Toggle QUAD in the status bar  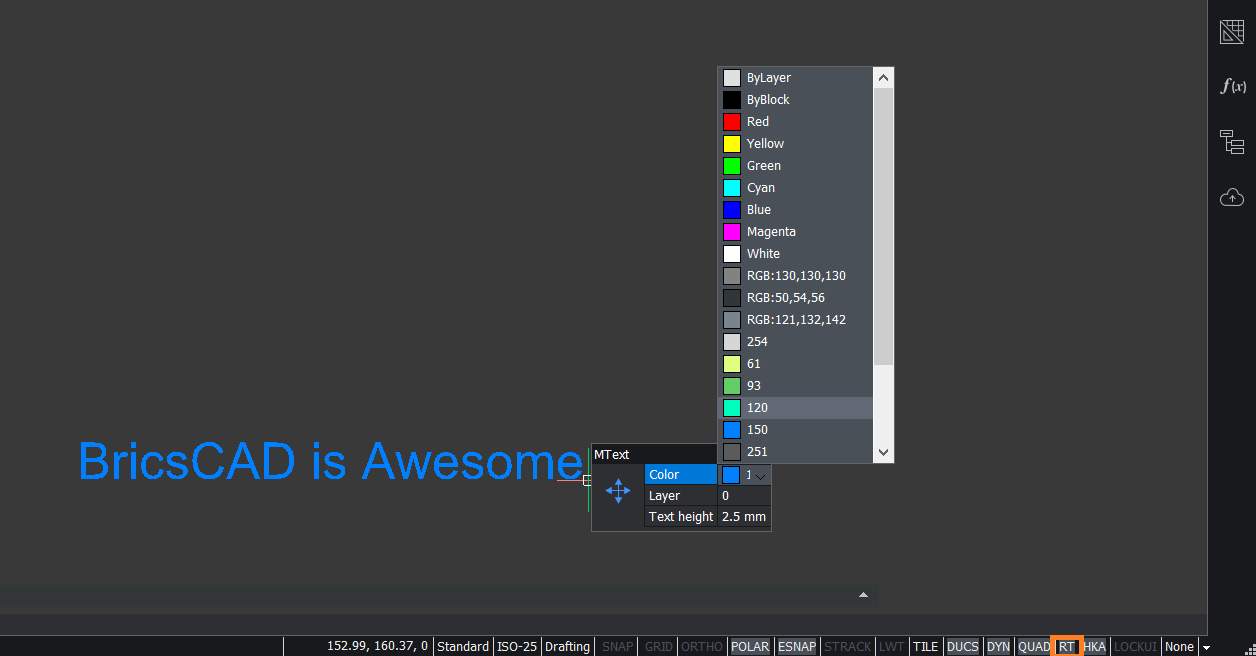coord(1034,647)
